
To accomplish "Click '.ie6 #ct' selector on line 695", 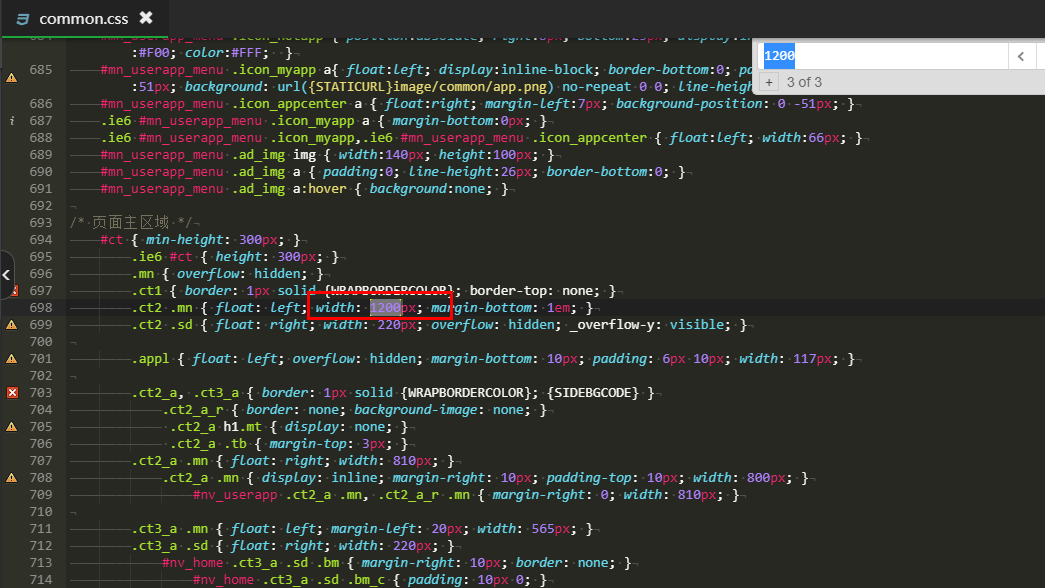I will pyautogui.click(x=162, y=257).
